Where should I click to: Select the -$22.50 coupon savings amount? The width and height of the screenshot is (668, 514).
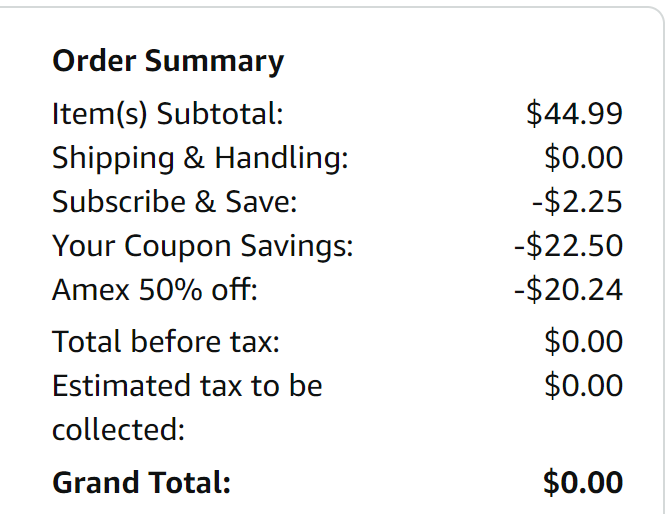click(568, 246)
